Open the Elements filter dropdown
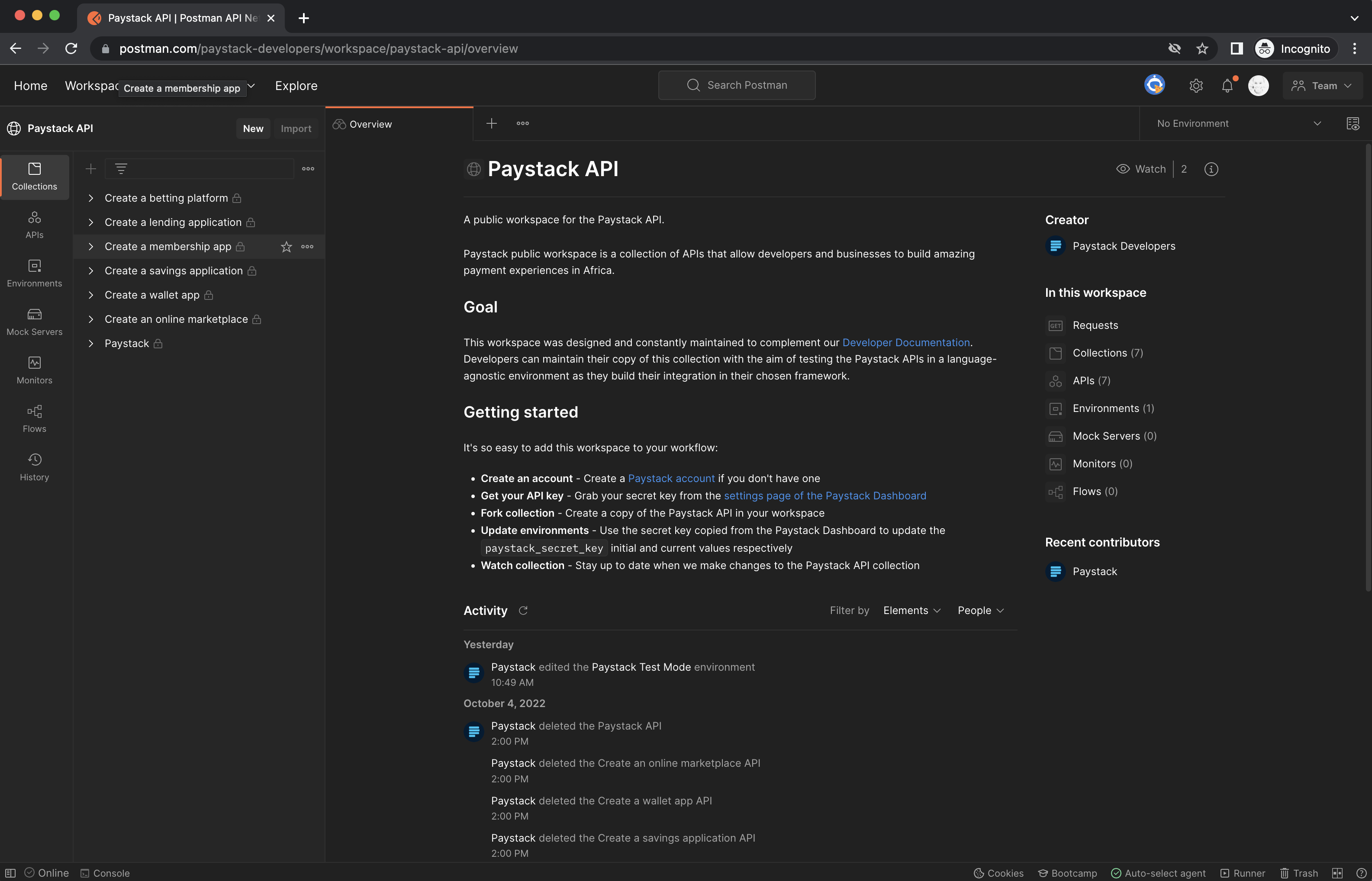The height and width of the screenshot is (881, 1372). coord(911,611)
